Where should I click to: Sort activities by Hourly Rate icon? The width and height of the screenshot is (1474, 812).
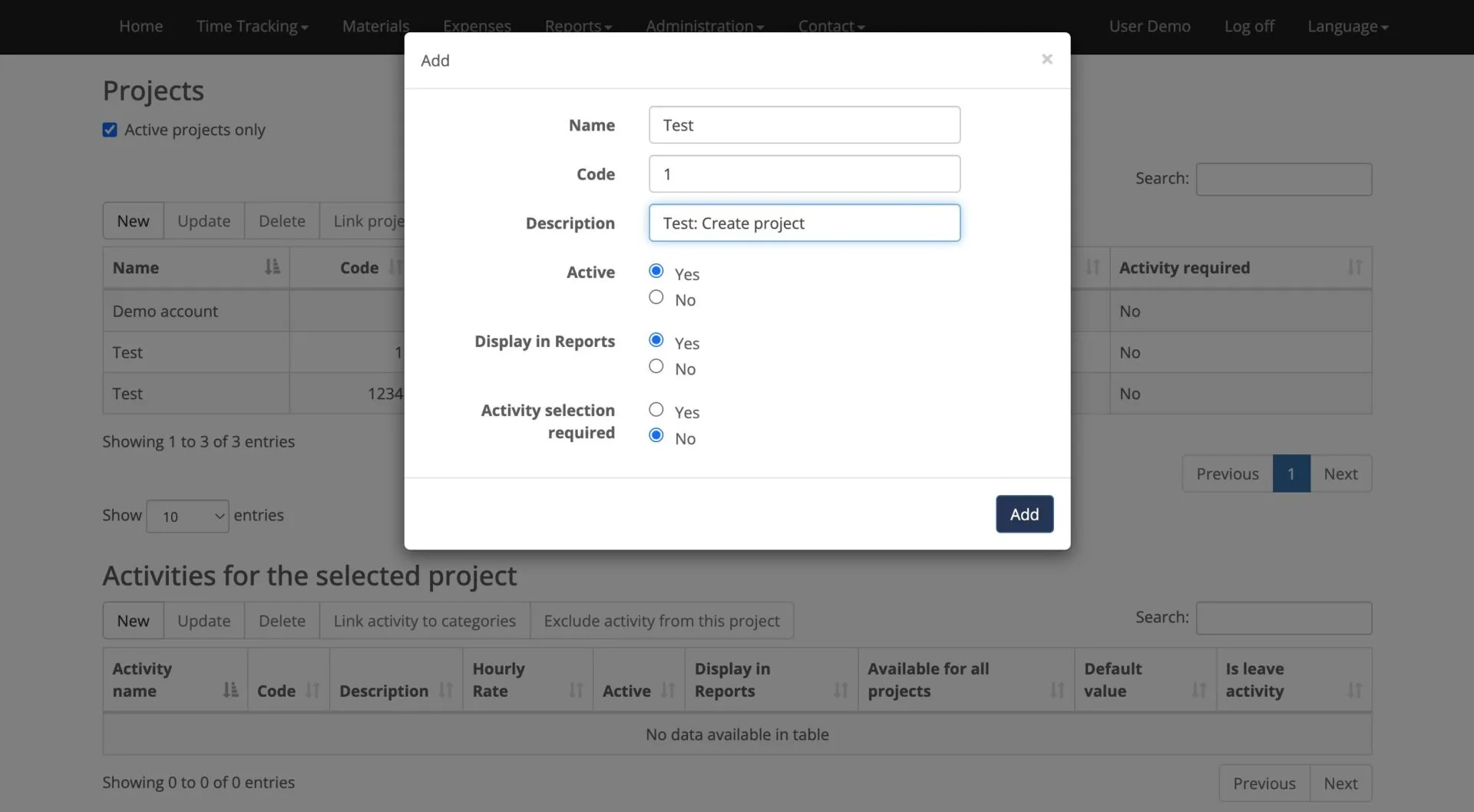pyautogui.click(x=576, y=690)
